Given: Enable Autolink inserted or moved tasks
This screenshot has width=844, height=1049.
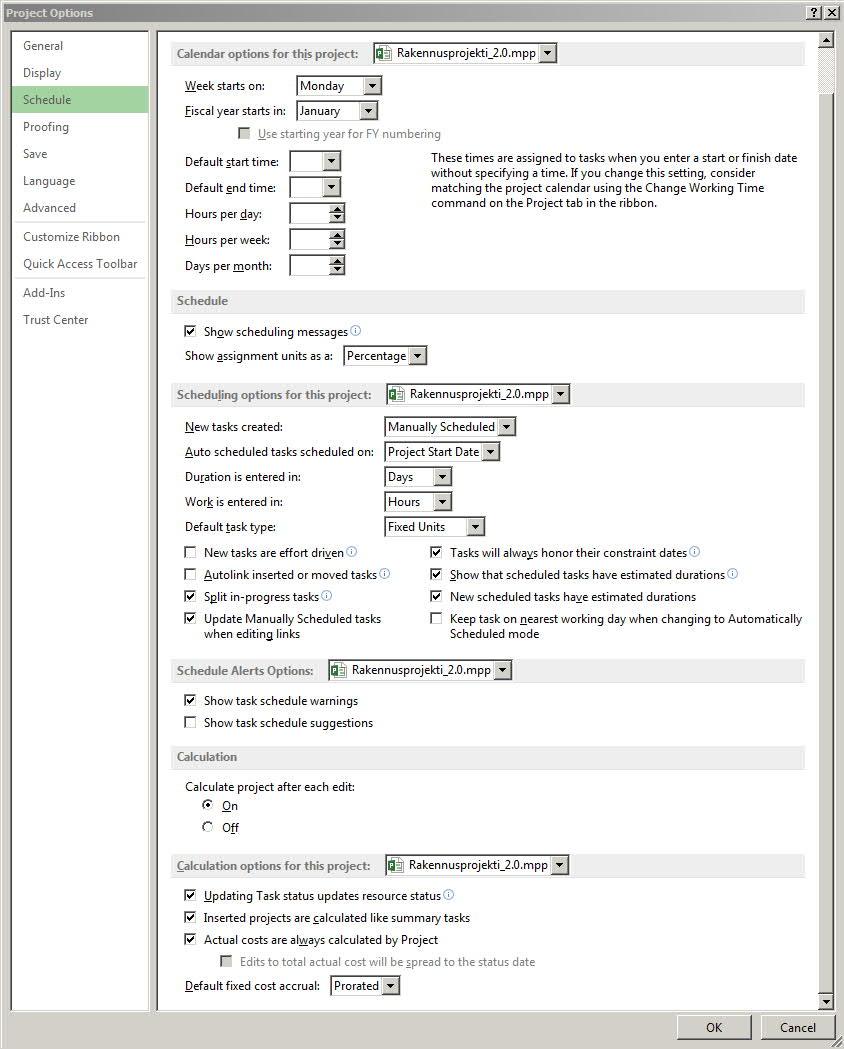Looking at the screenshot, I should 191,575.
